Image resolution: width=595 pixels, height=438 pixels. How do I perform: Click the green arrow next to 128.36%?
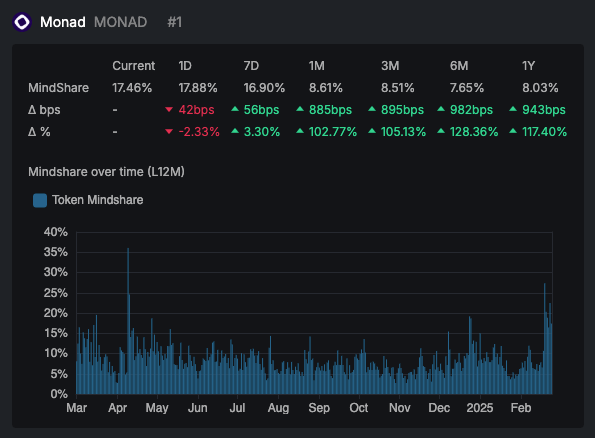point(441,131)
